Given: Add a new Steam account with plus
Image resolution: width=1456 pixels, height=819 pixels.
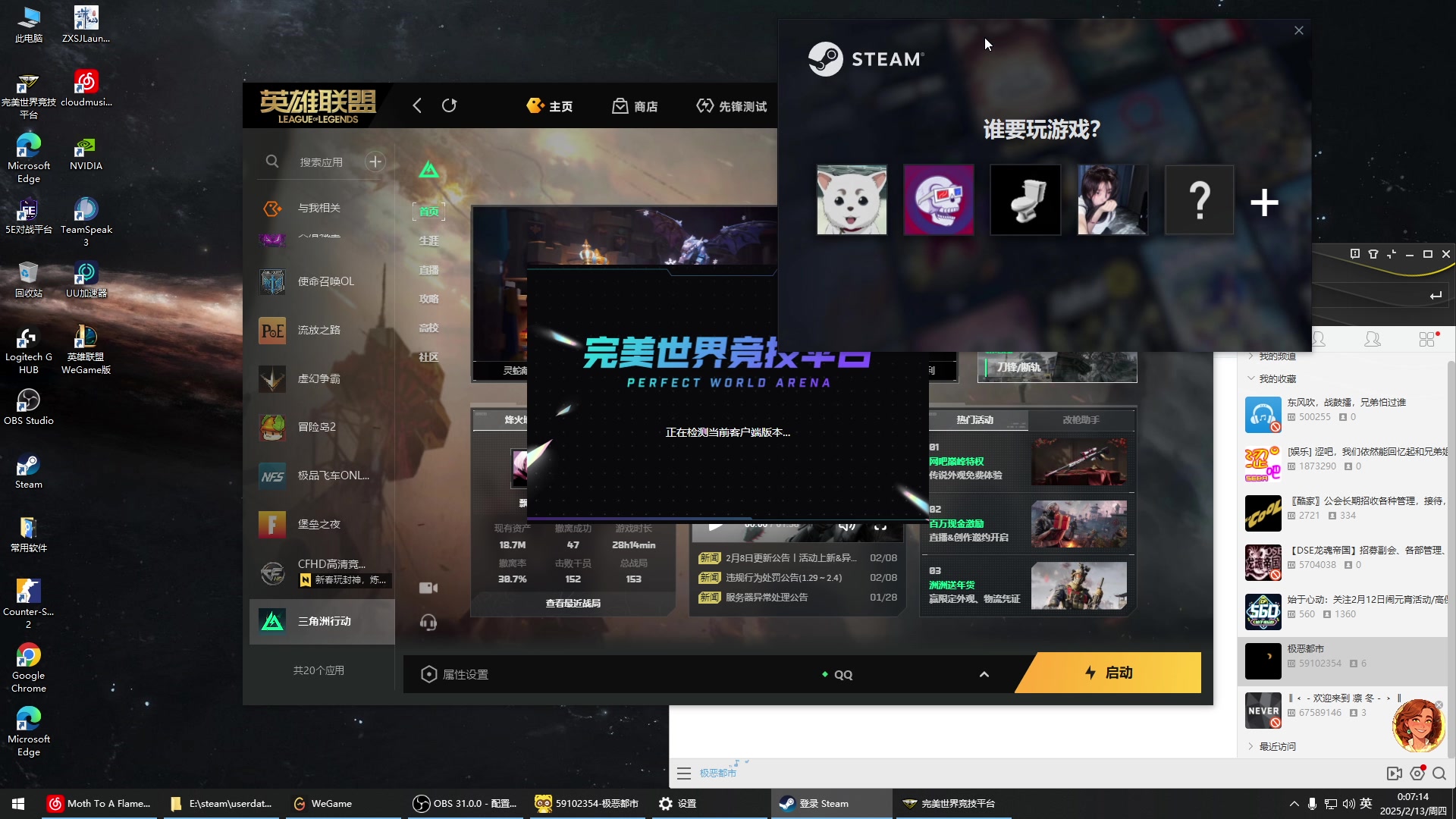Looking at the screenshot, I should pos(1264,202).
